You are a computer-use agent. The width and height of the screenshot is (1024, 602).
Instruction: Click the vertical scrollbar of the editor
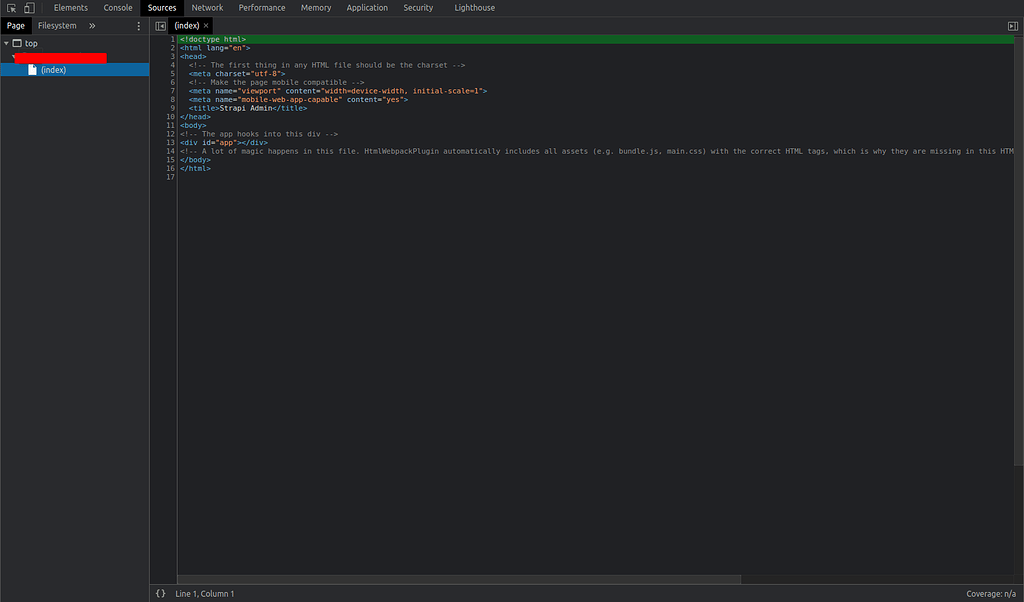pos(1018,251)
